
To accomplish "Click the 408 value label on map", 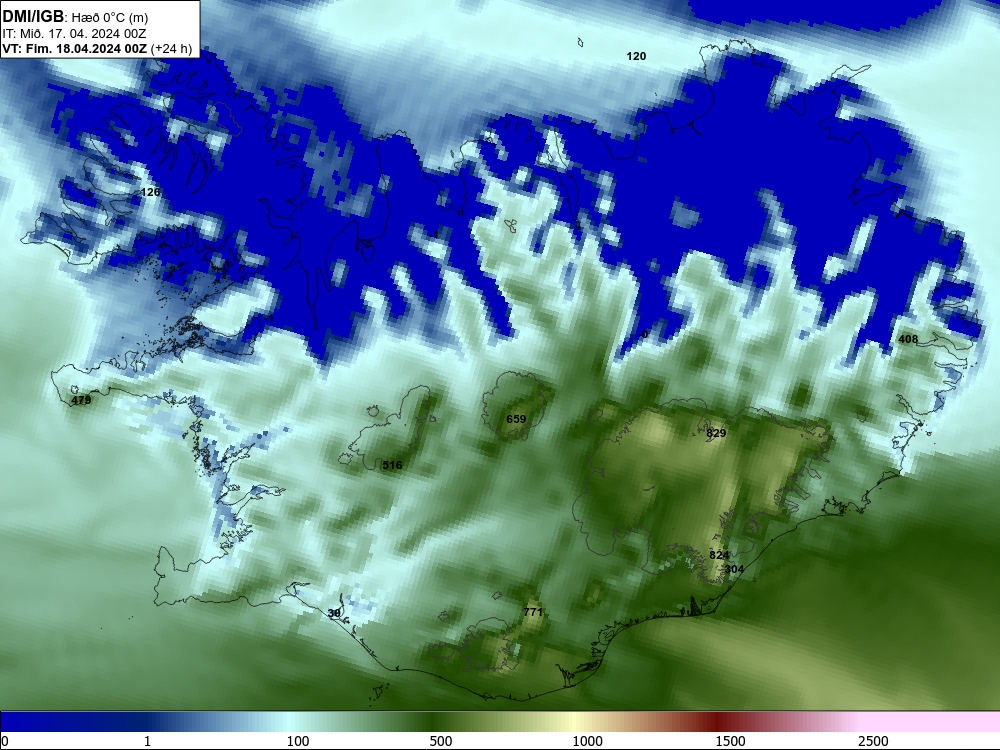I will click(x=908, y=339).
